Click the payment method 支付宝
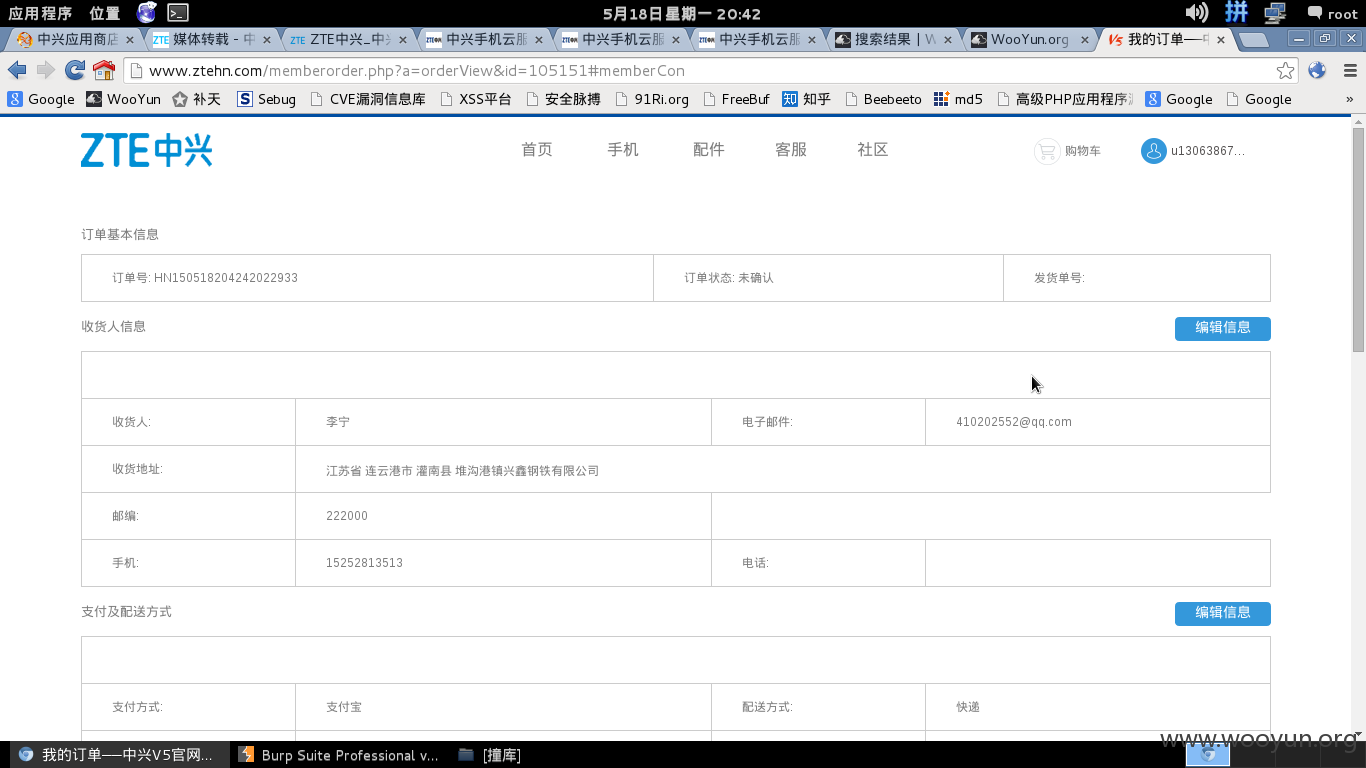 344,707
